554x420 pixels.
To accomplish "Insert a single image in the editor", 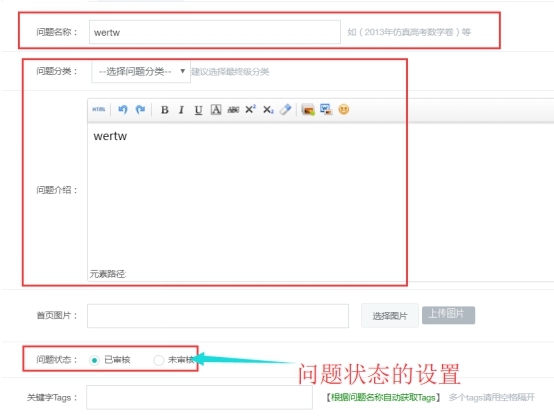I will coord(308,110).
